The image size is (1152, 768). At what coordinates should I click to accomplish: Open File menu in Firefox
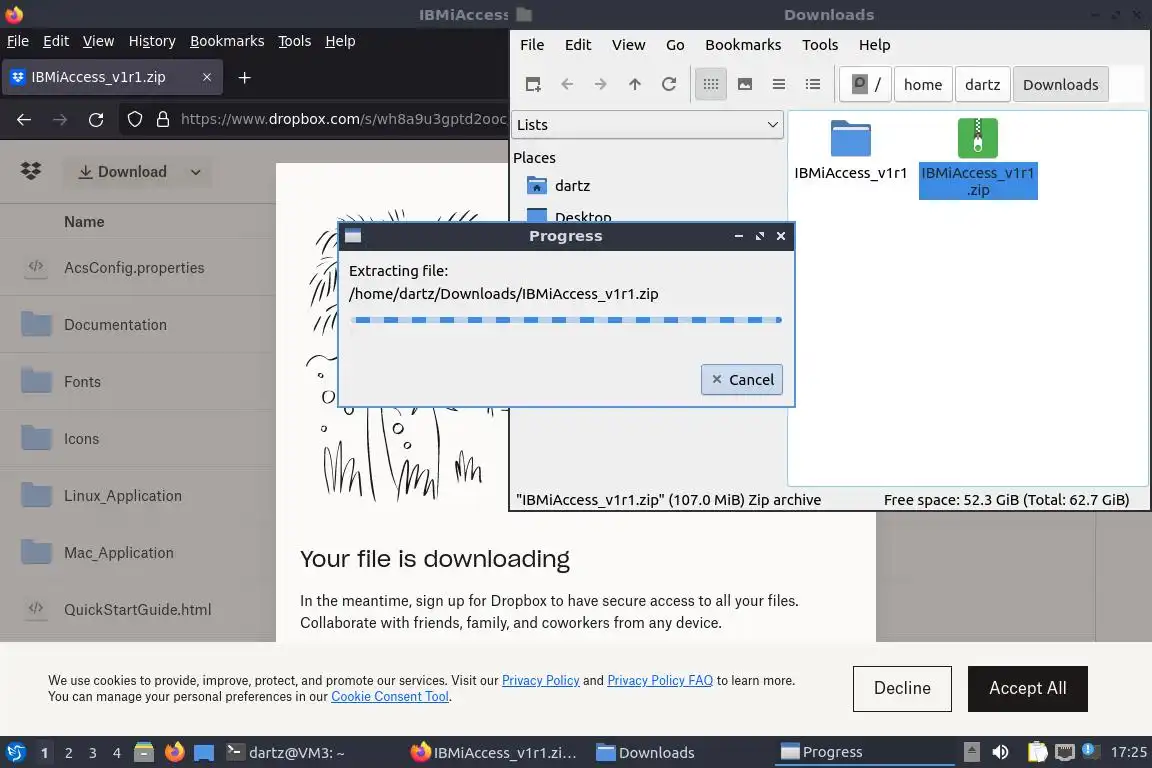click(18, 41)
